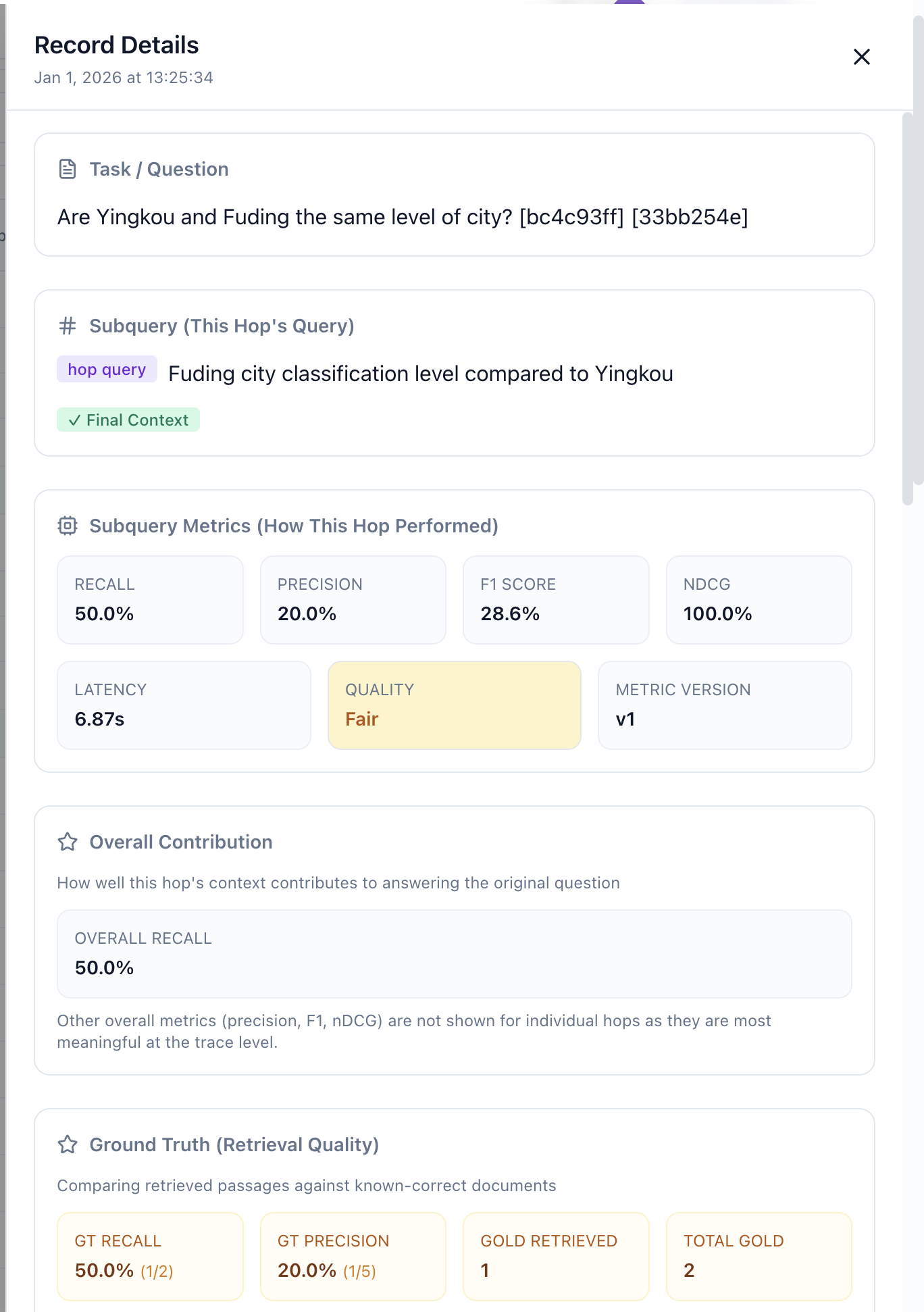Select the purple hop query tag
Viewport: 924px width, 1312px height.
click(x=107, y=370)
